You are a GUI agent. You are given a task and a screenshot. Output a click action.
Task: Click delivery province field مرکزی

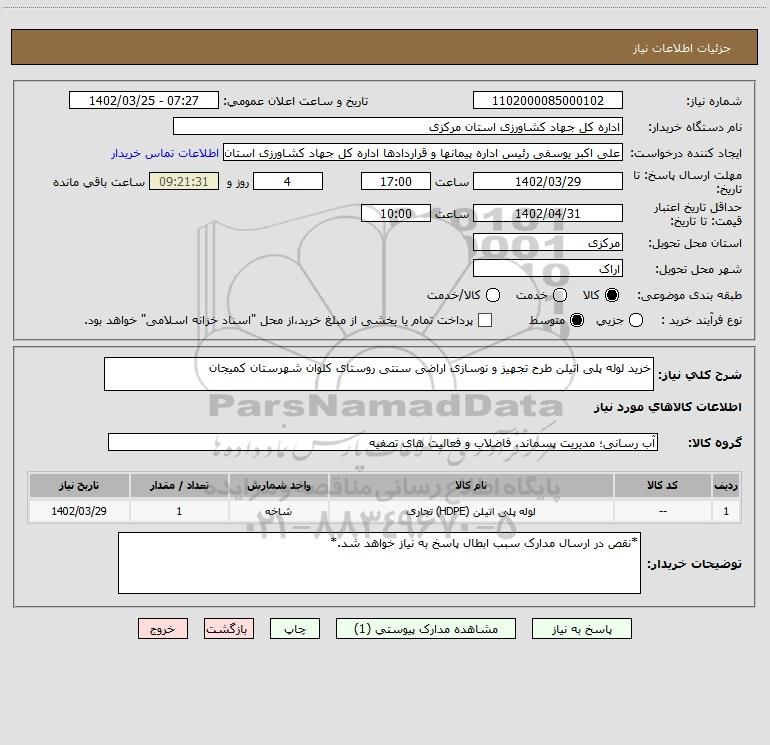pyautogui.click(x=548, y=242)
